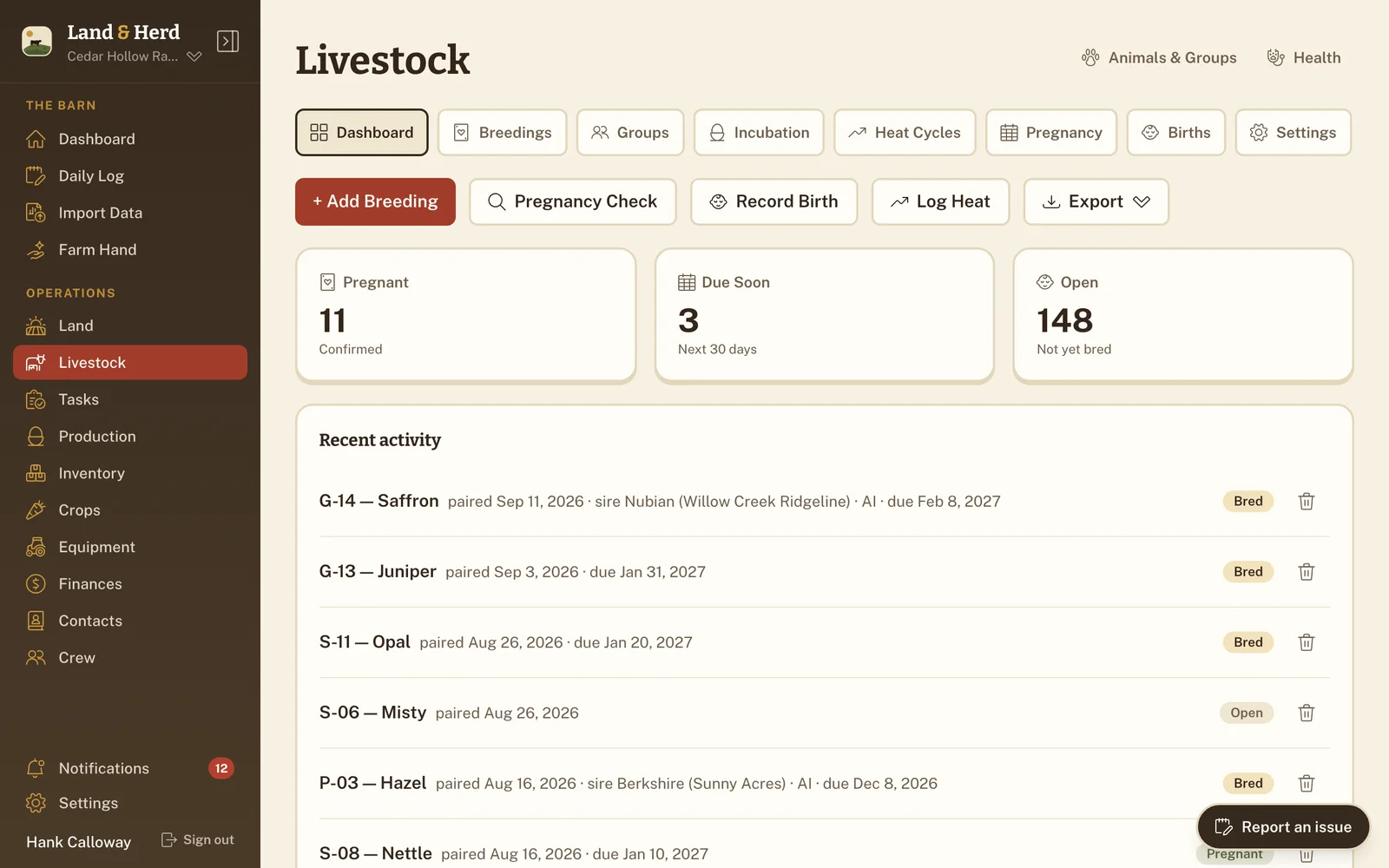Open the Births tab
The height and width of the screenshot is (868, 1389).
(1176, 132)
